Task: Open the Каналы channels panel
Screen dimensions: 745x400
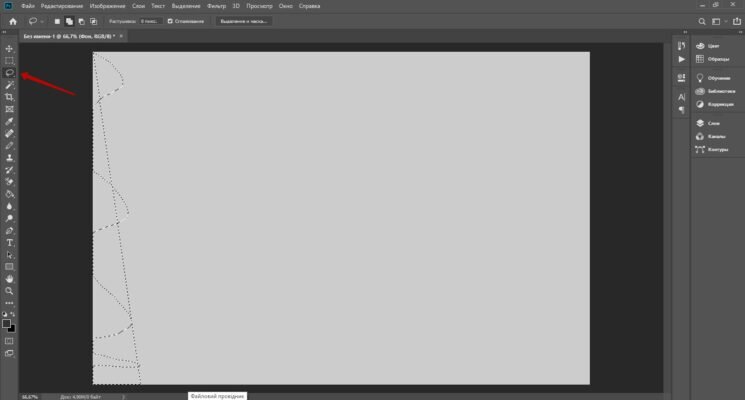Action: click(x=711, y=137)
